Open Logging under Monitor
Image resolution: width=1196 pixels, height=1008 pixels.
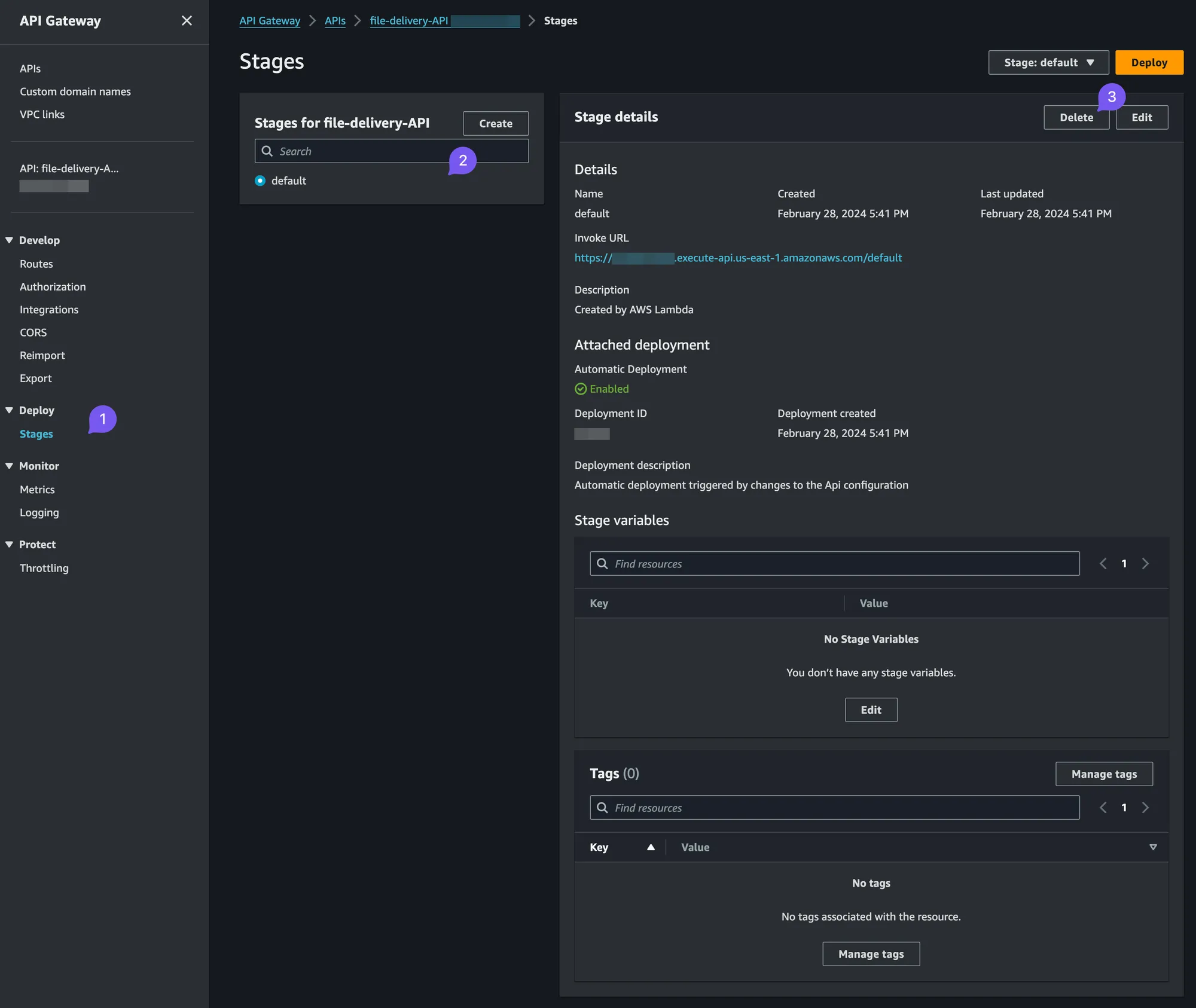click(39, 512)
